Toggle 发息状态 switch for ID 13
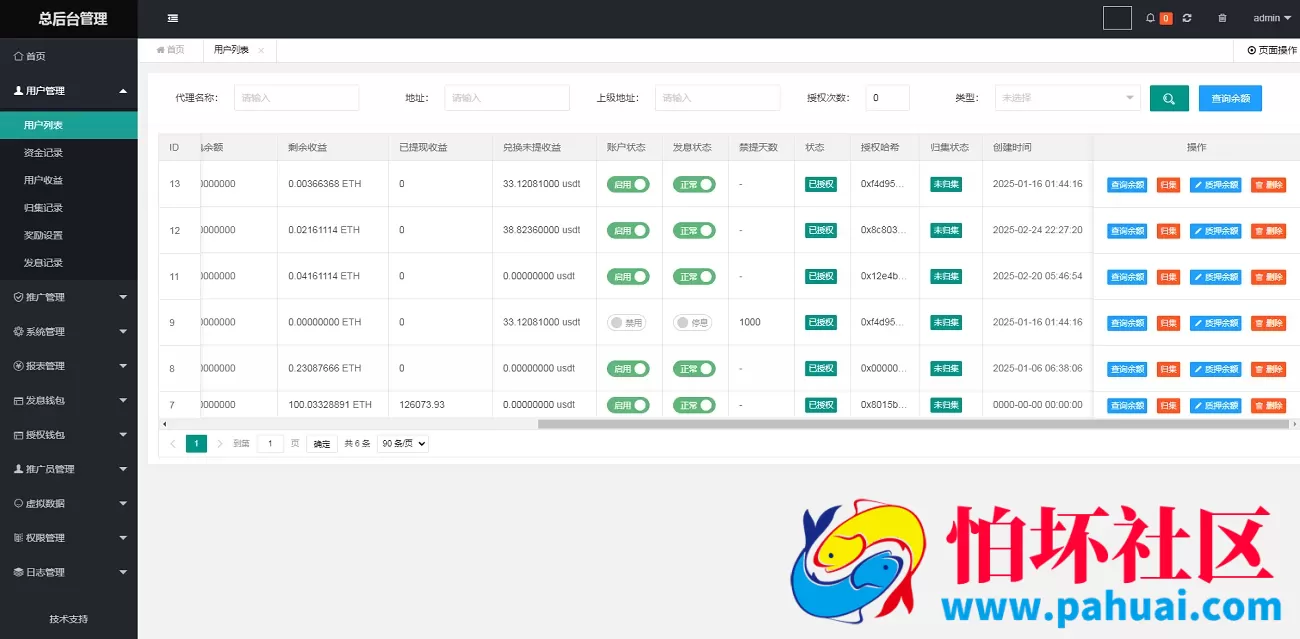Viewport: 1300px width, 639px height. [x=694, y=184]
